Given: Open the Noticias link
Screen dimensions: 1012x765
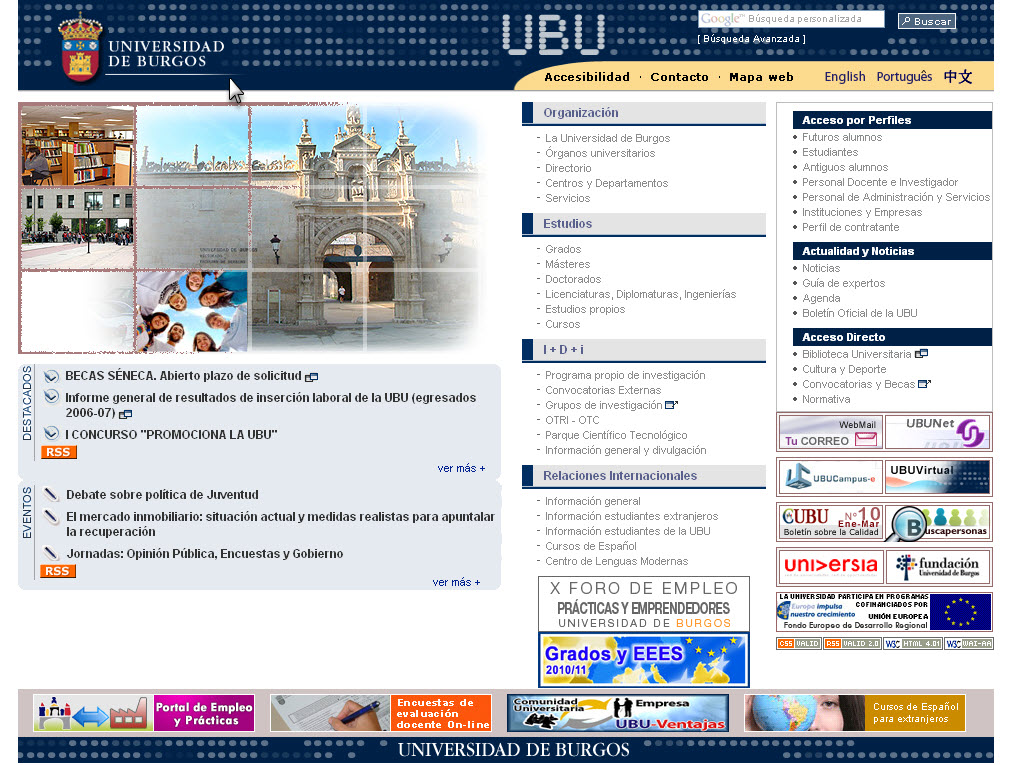Looking at the screenshot, I should pos(821,269).
